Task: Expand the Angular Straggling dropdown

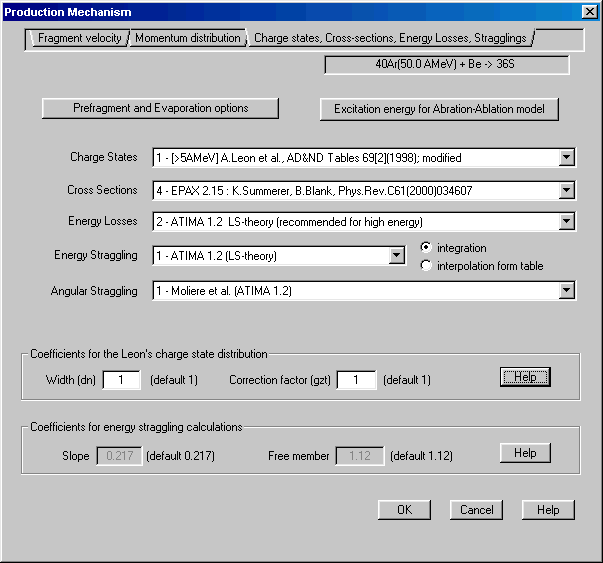Action: (566, 290)
